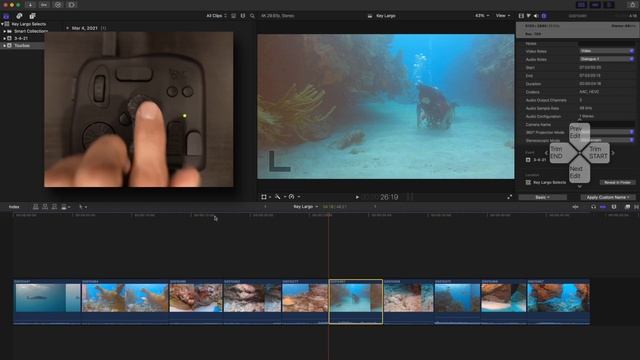
Task: Collapse the Mar 4, 2021 group
Action: [x=67, y=28]
